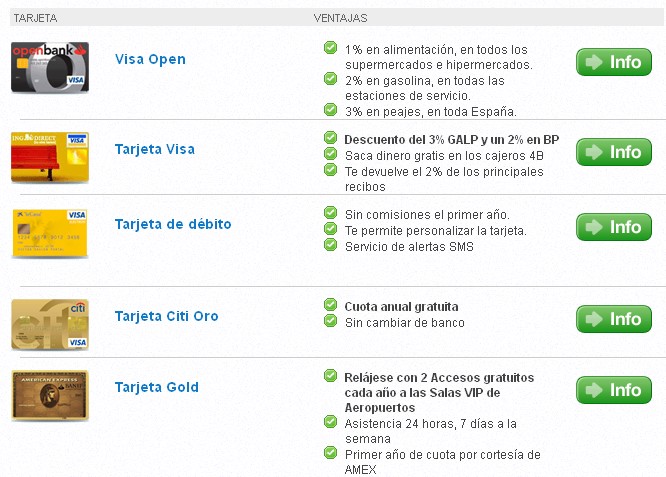Image resolution: width=666 pixels, height=477 pixels.
Task: Click green check beside 'Descuento del 3% GALP'
Action: coord(330,137)
